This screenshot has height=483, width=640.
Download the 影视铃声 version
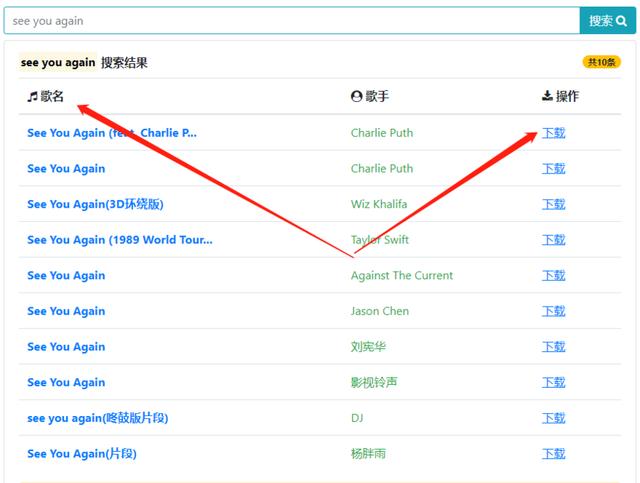(553, 383)
